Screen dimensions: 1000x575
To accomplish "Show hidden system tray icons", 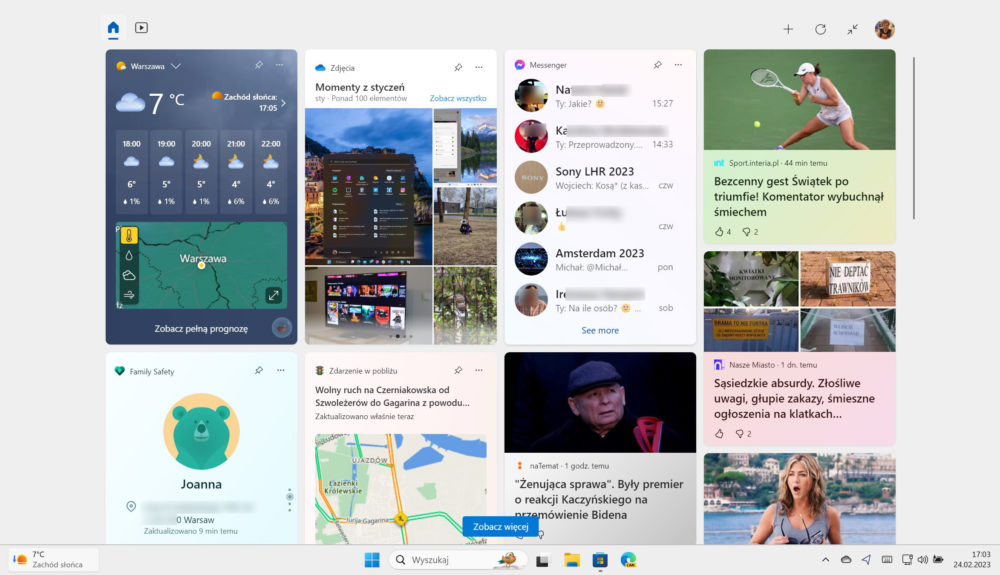I will [x=825, y=560].
